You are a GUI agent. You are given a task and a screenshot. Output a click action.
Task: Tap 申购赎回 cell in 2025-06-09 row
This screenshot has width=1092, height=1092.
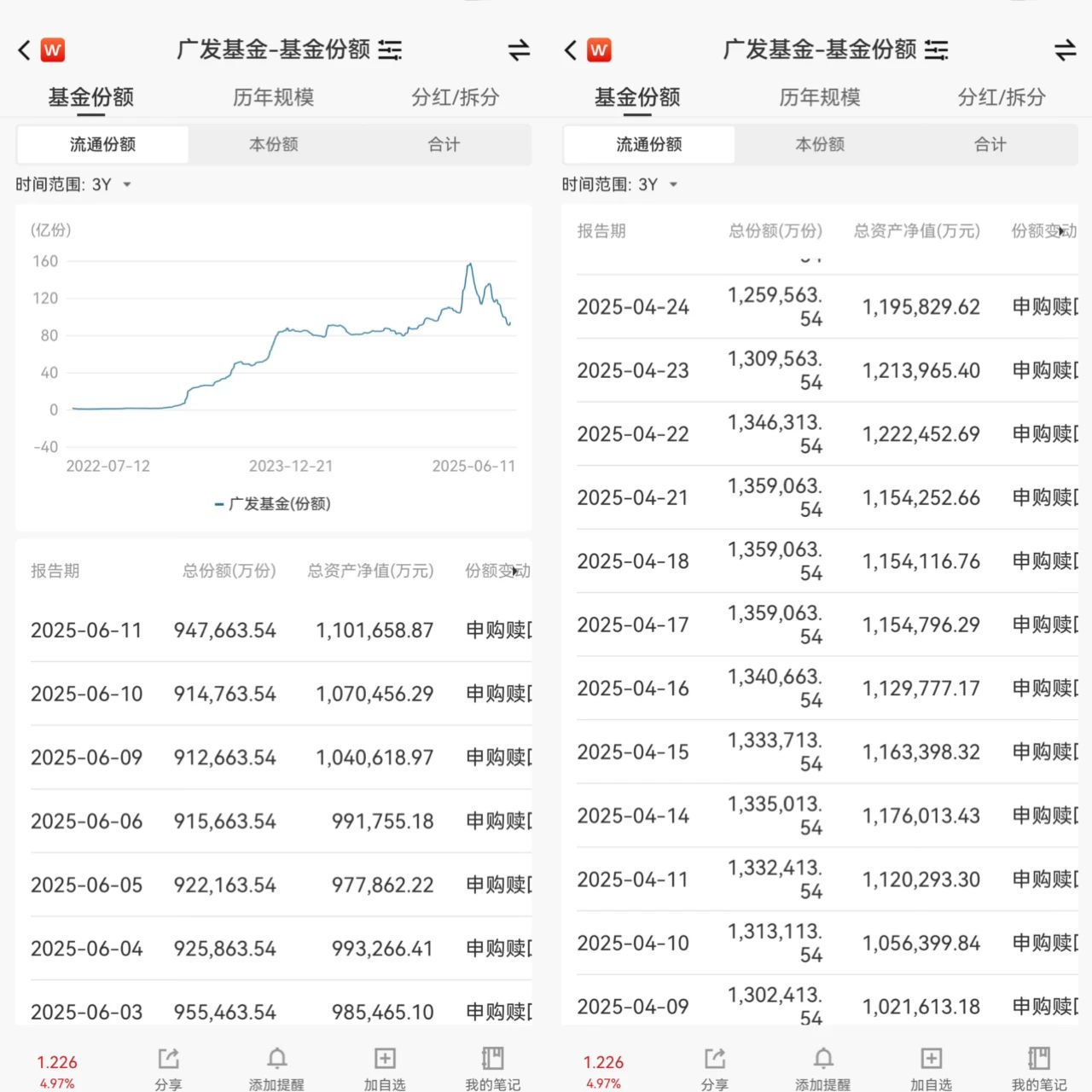pyautogui.click(x=499, y=758)
